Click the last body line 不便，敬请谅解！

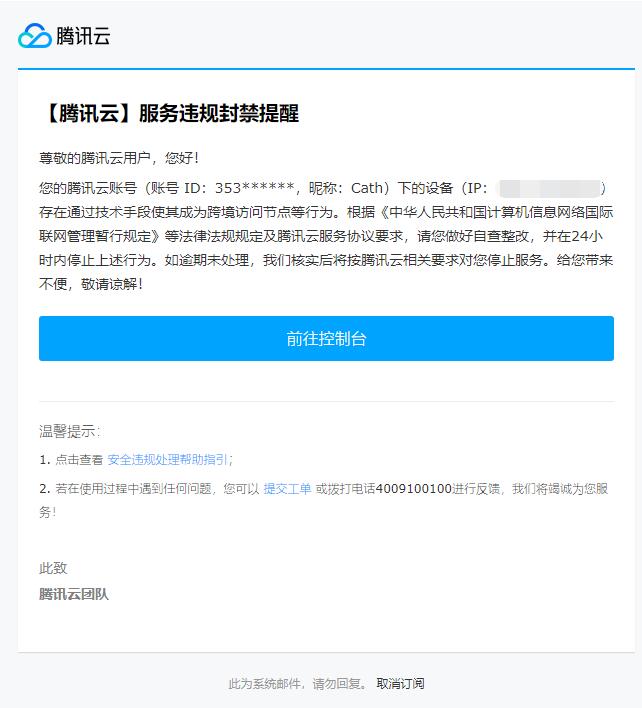click(x=91, y=284)
